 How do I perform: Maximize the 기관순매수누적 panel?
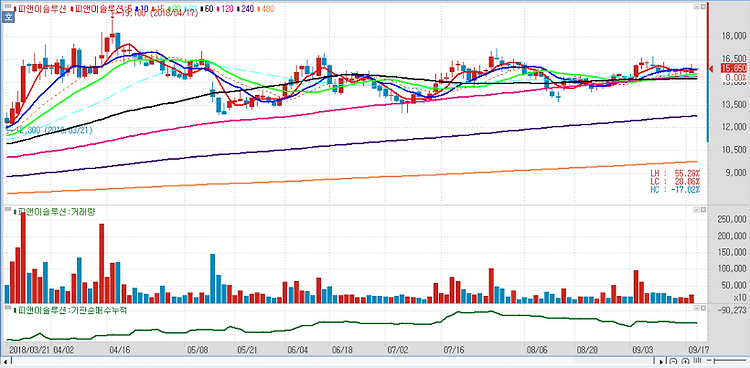(703, 309)
